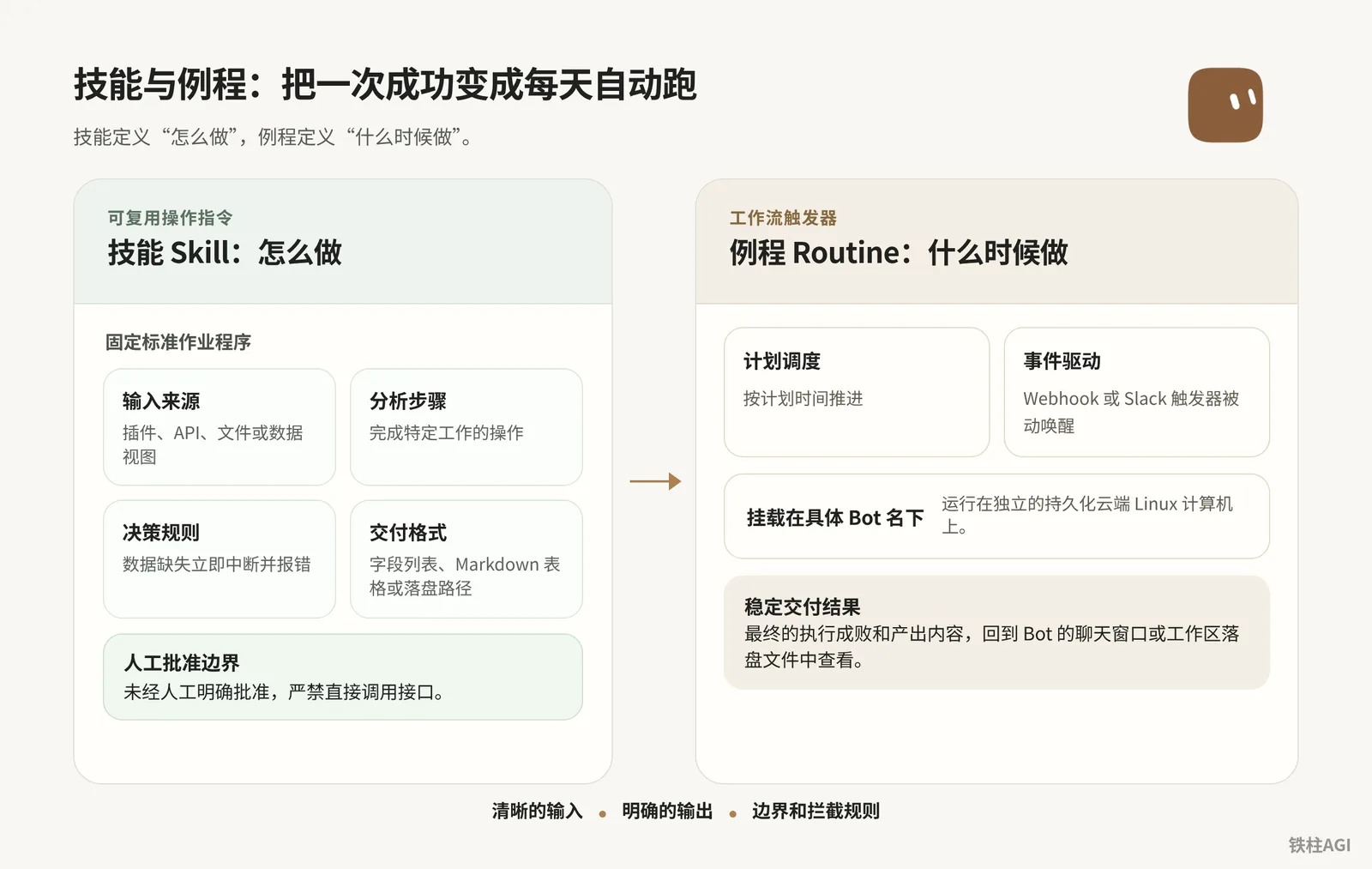Screen dimensions: 1372x869
Task: Click the label 工作流触发器
Action: (x=783, y=218)
